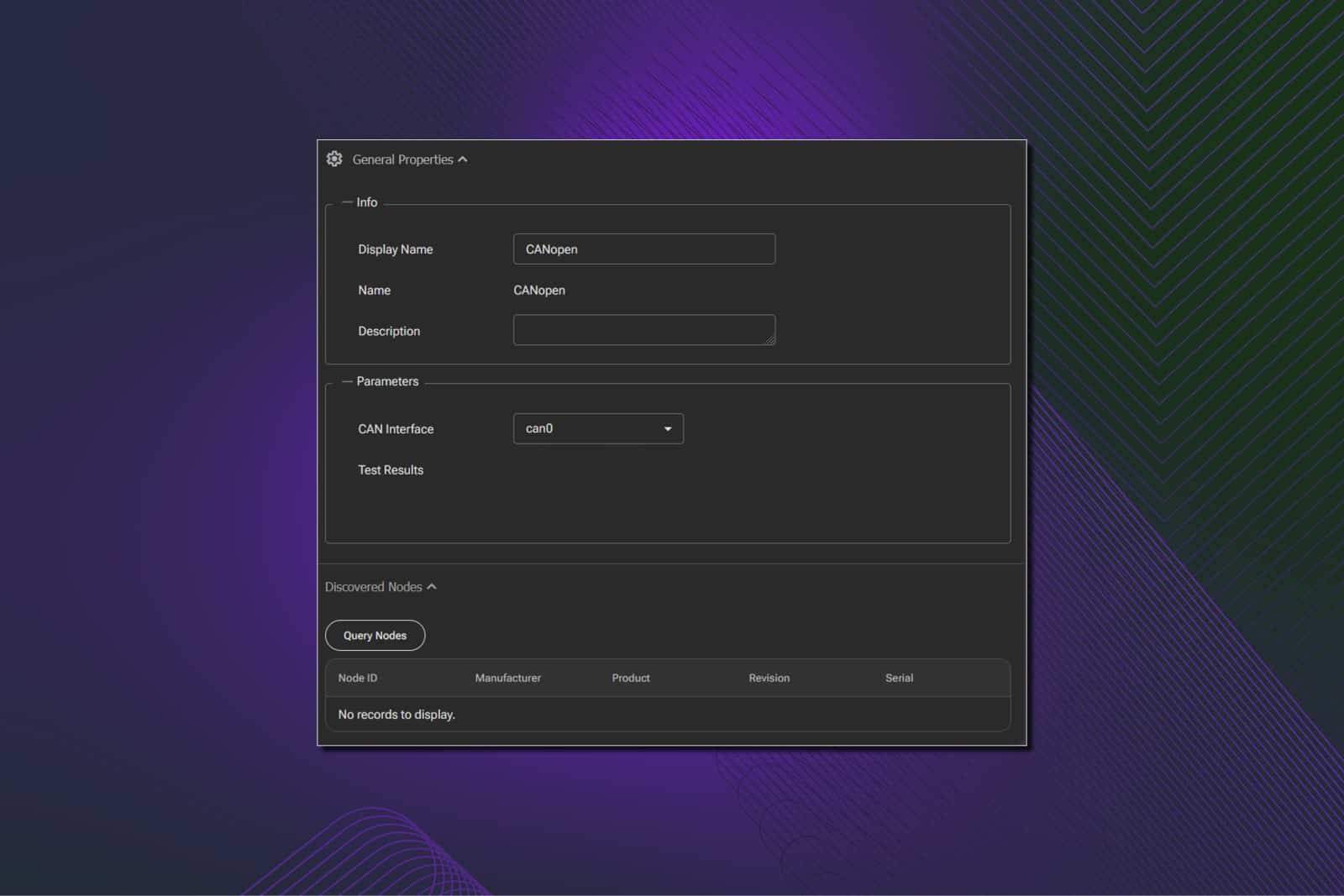Click the static CANopen name value
Viewport: 1344px width, 896px height.
pos(539,291)
